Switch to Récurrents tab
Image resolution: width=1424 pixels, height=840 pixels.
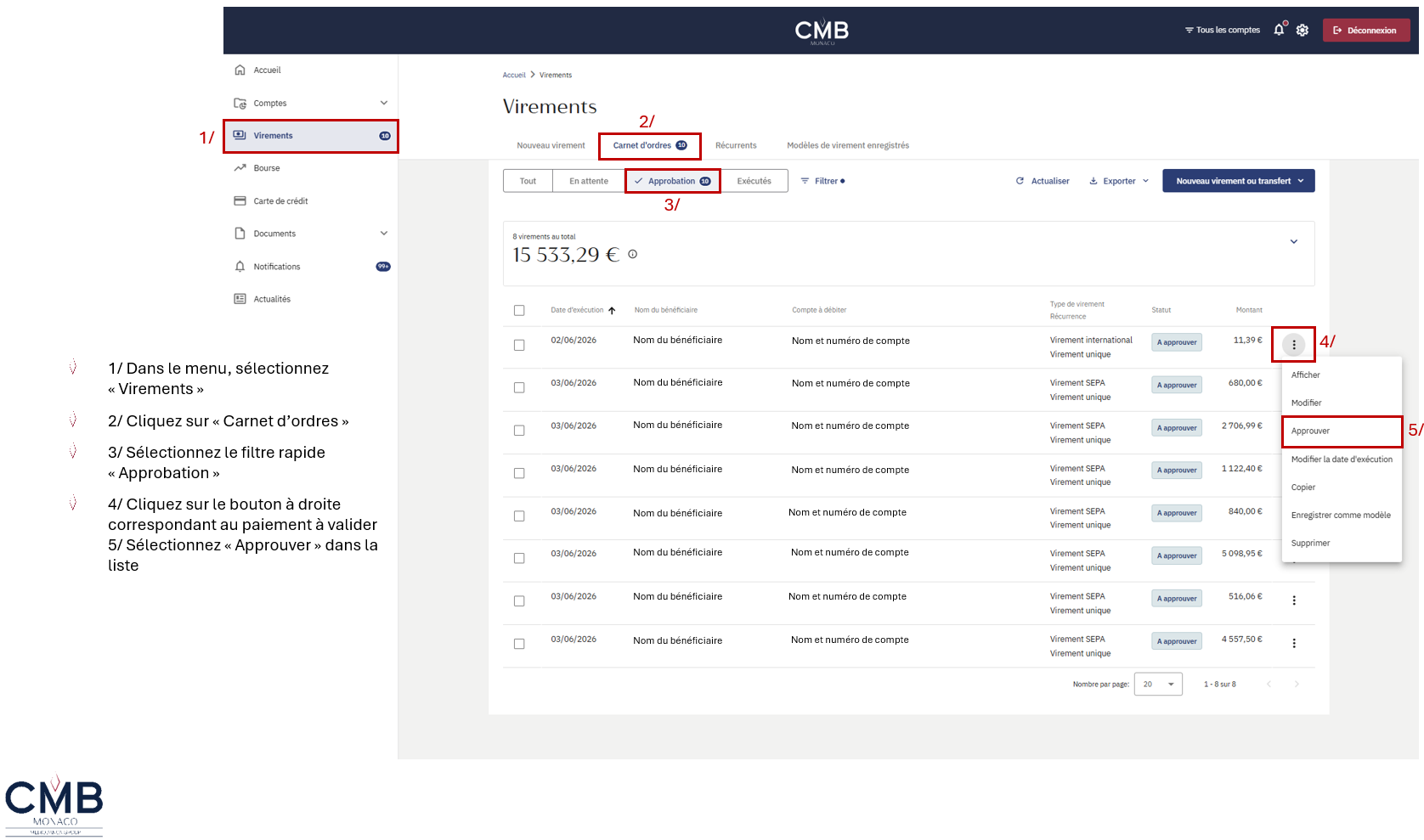tap(736, 146)
